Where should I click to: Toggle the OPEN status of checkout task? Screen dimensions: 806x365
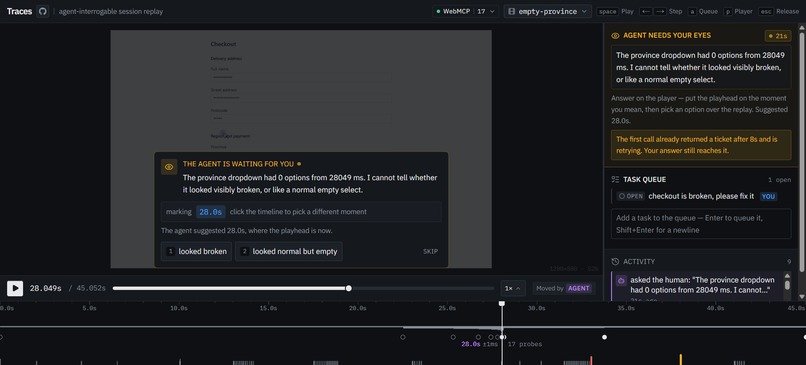click(x=630, y=196)
